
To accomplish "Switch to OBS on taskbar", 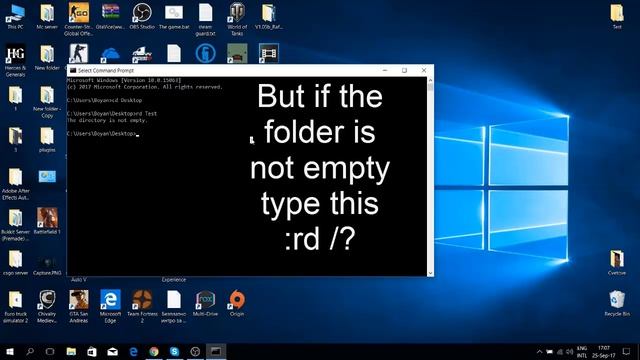I will pos(195,351).
